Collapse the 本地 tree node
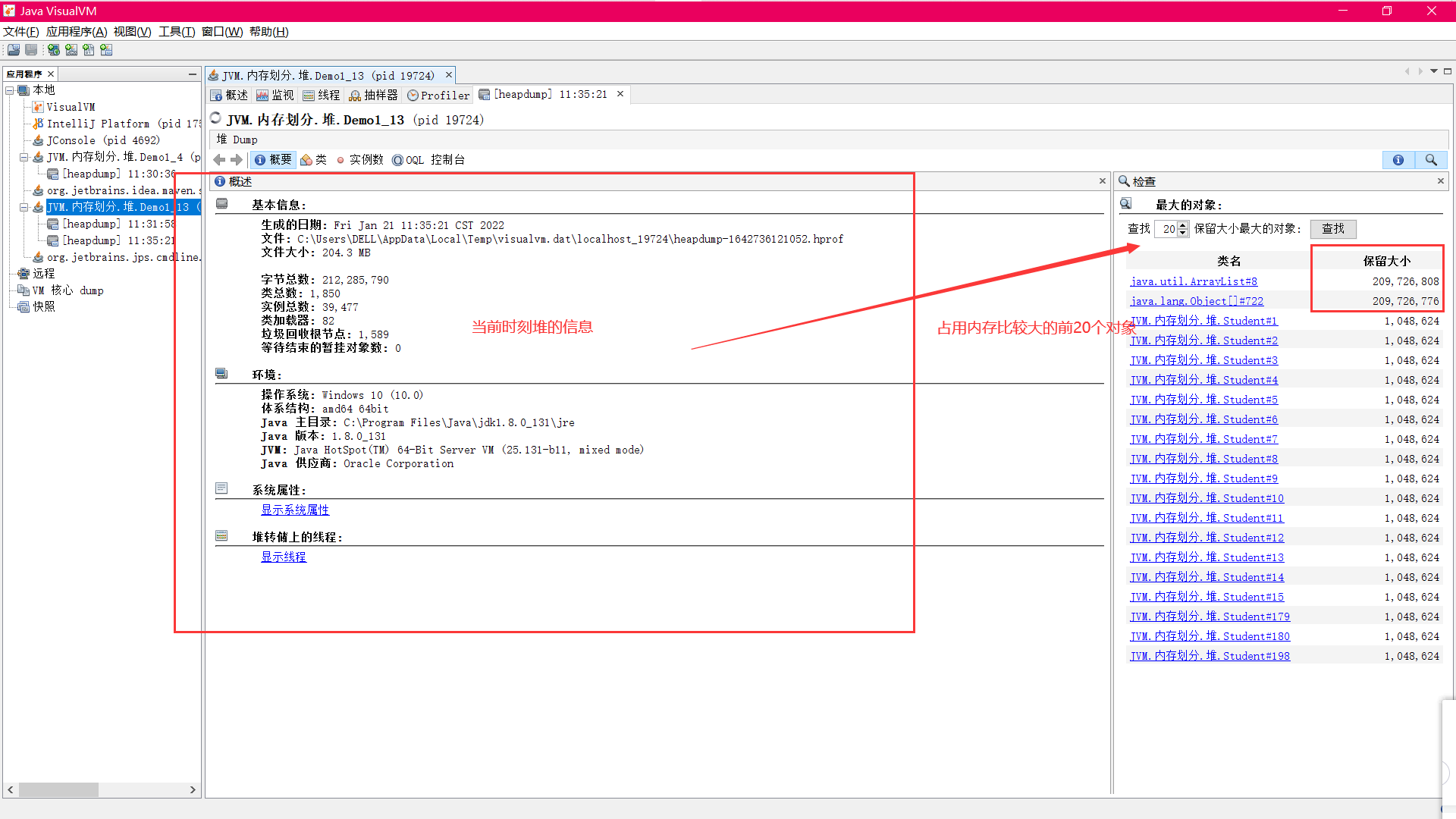 tap(10, 90)
